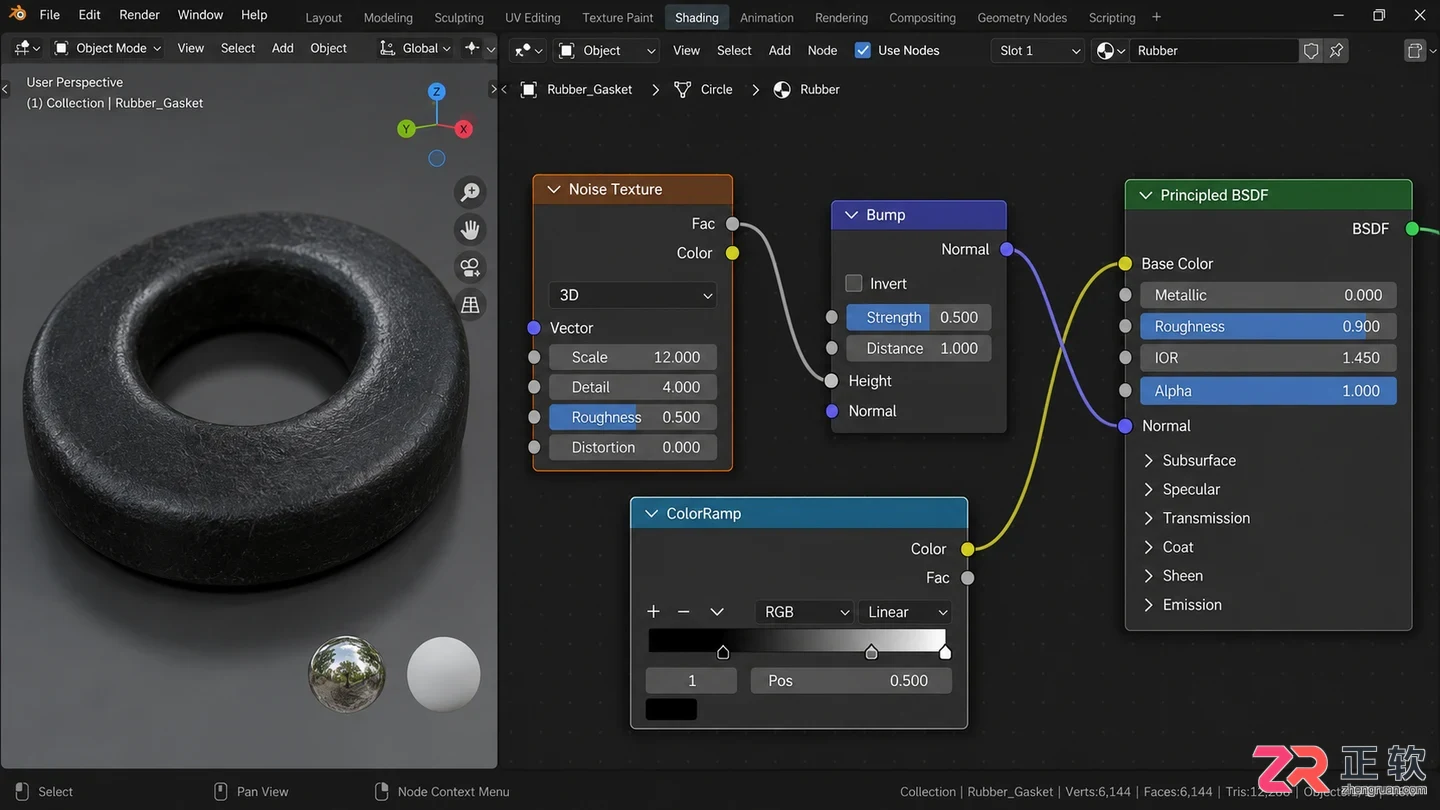
Task: Click the blue Z axis gizmo
Action: (x=437, y=92)
